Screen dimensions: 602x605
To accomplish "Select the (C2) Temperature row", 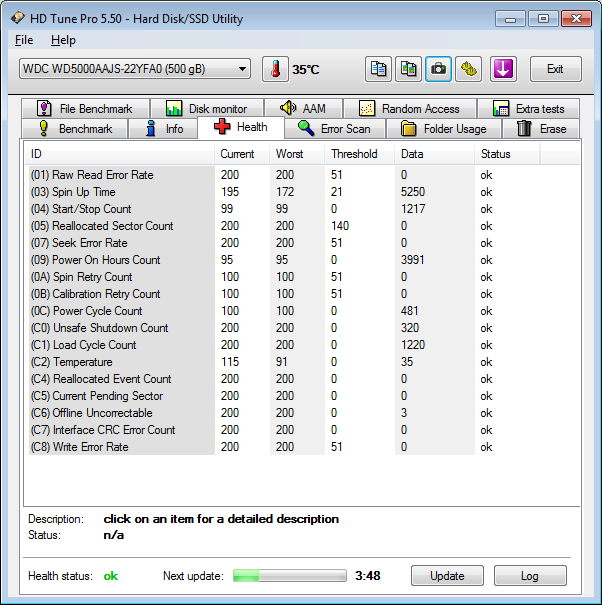I will (304, 362).
